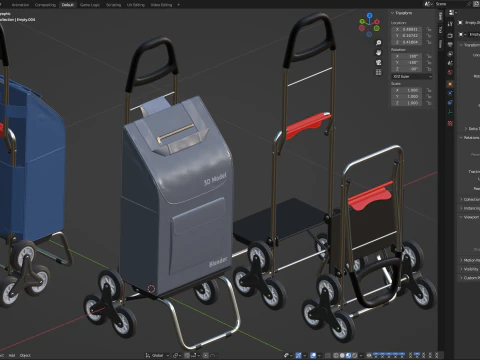Screen dimensions: 480x360
Task: Toggle proportional editing in viewport header
Action: coord(206,355)
